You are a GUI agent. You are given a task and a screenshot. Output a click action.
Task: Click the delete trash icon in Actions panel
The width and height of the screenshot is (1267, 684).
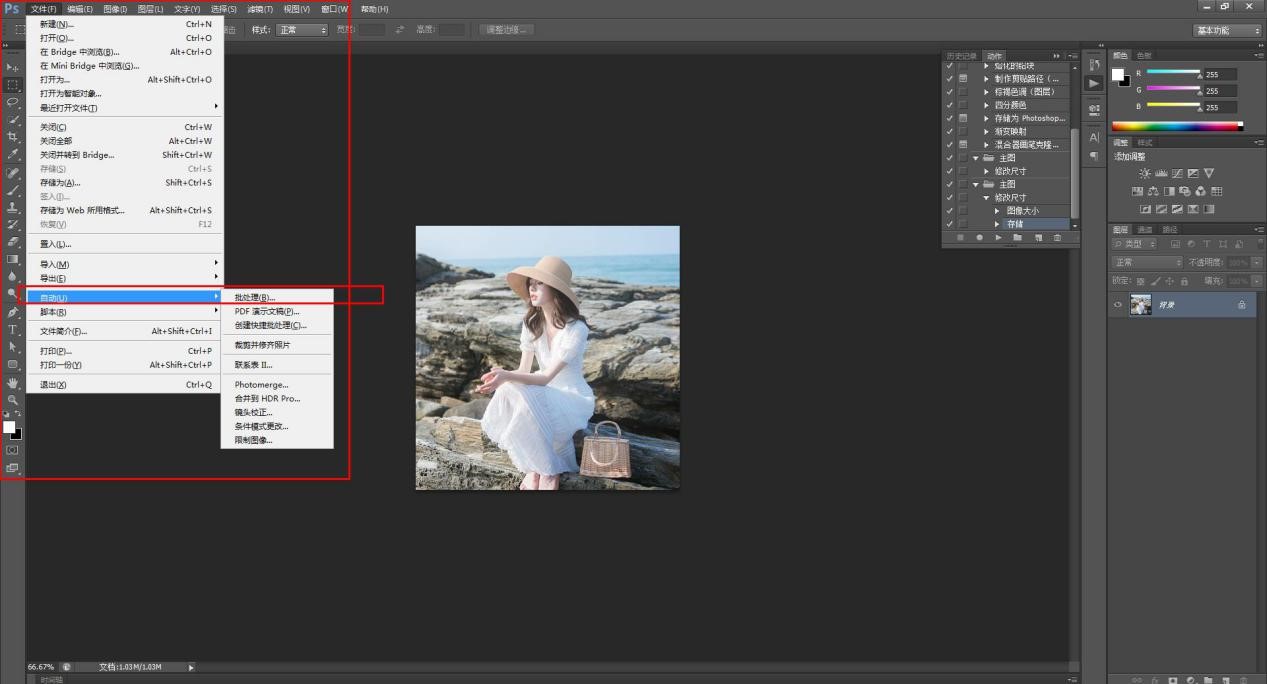[x=1057, y=238]
